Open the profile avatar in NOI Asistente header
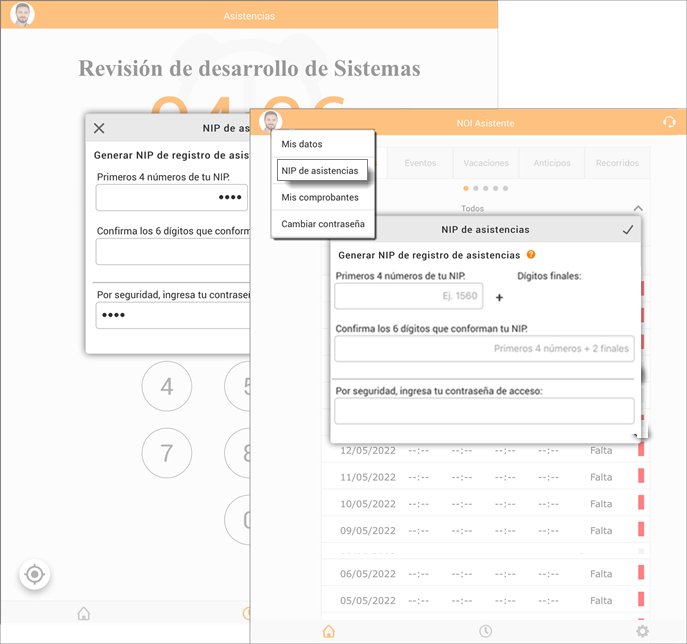 pyautogui.click(x=269, y=122)
